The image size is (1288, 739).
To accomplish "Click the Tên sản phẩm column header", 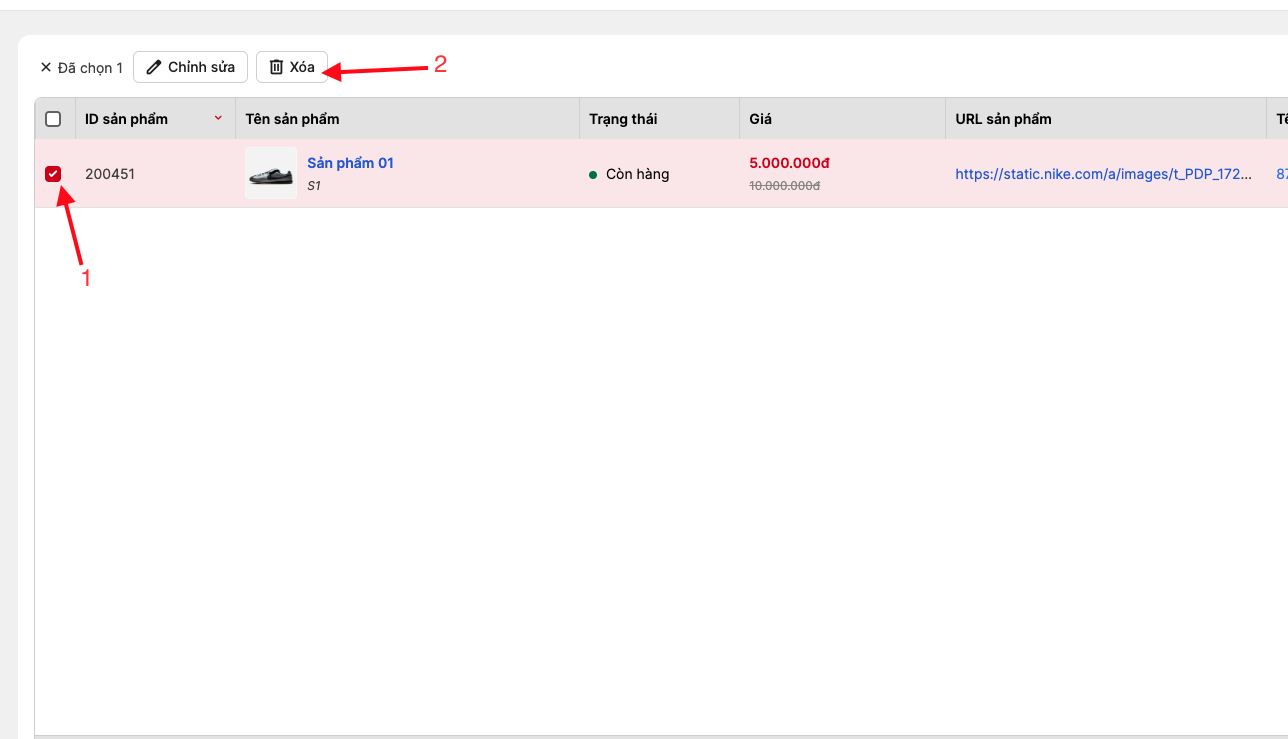I will pos(292,119).
